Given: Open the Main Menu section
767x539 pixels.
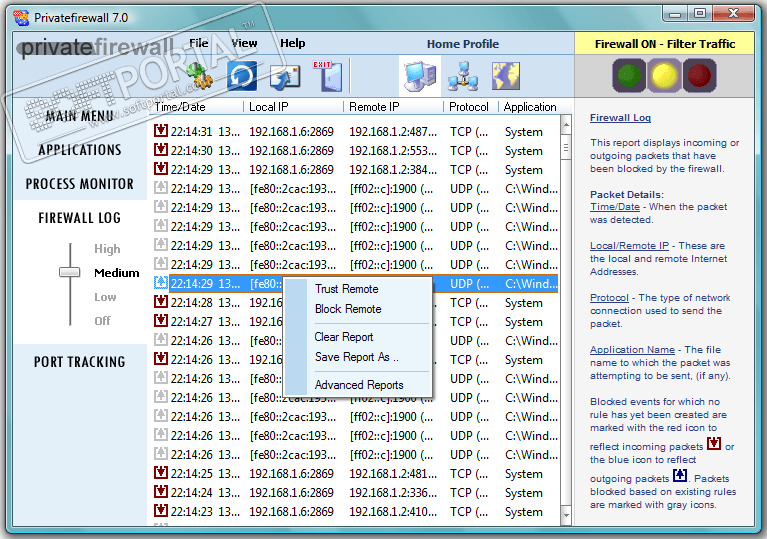Looking at the screenshot, I should point(80,116).
